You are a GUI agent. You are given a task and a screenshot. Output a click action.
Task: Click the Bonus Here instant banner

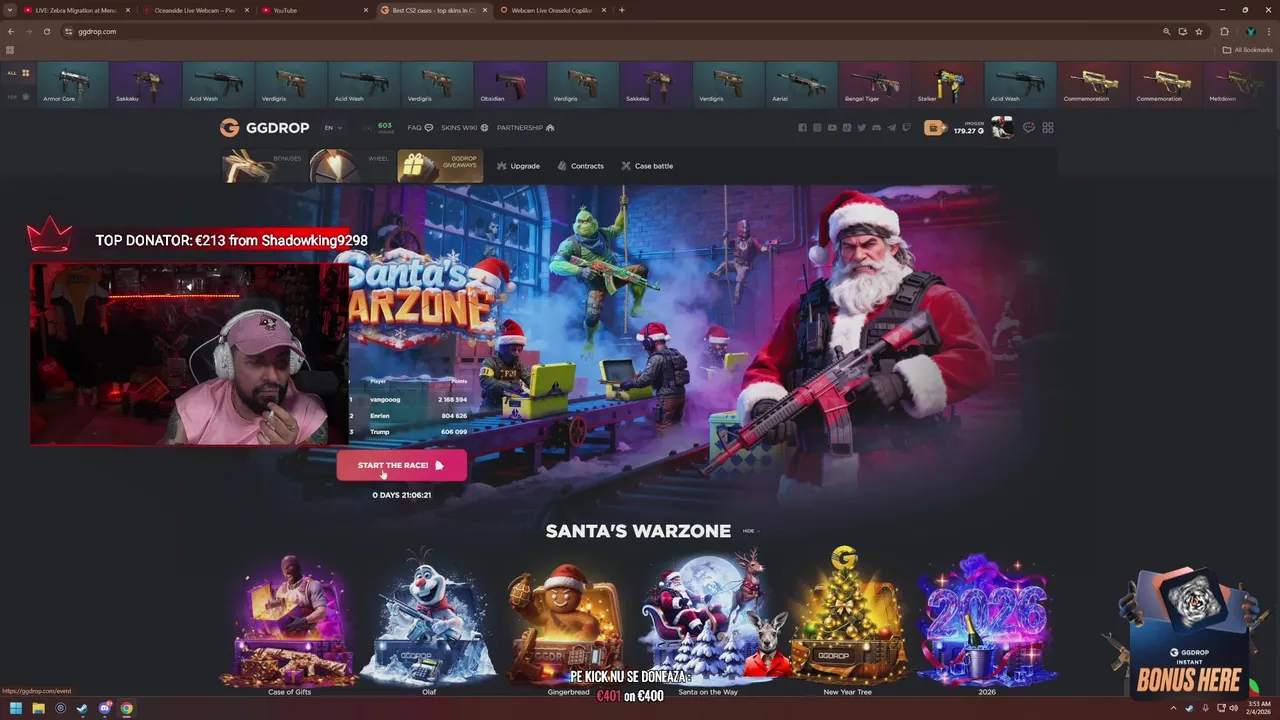1188,635
